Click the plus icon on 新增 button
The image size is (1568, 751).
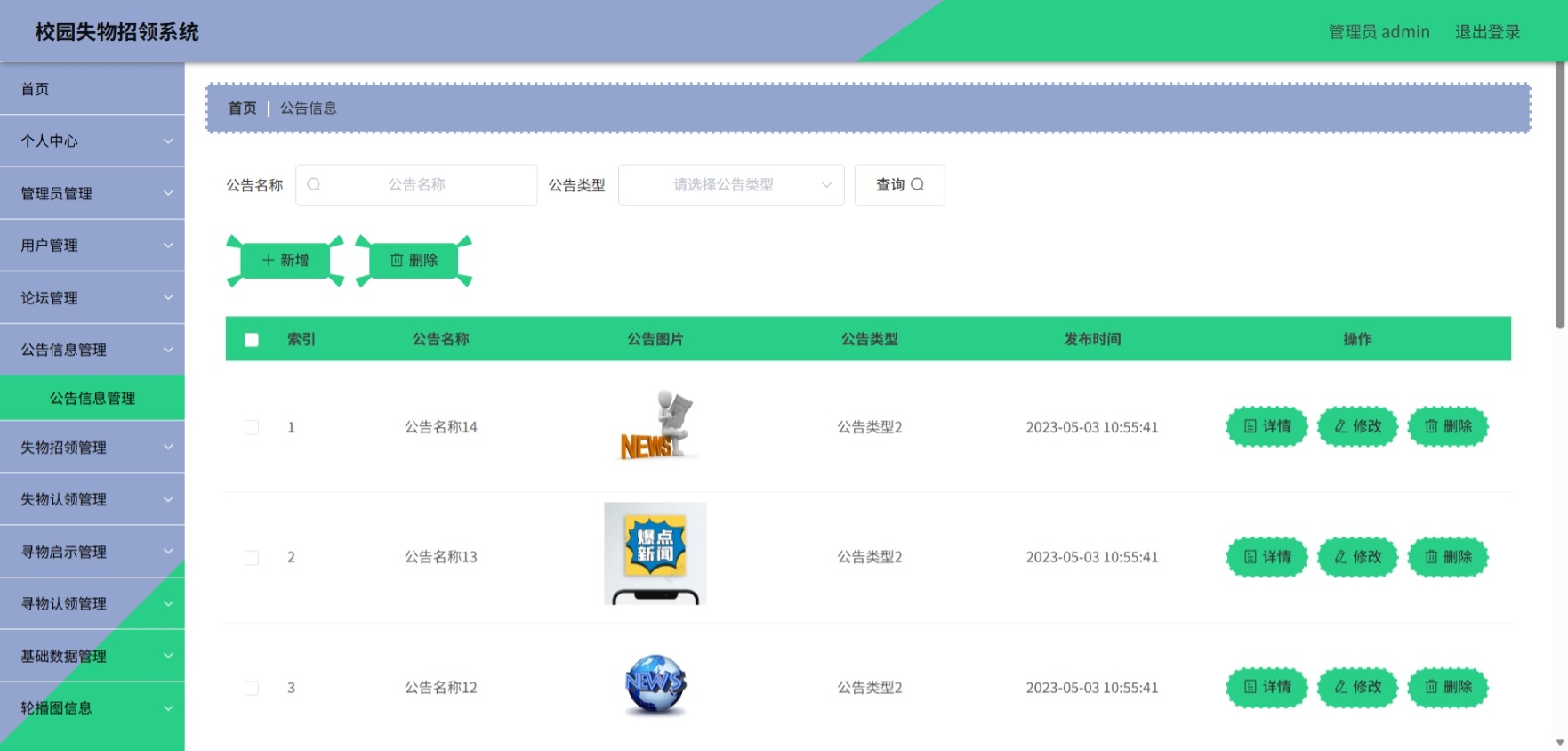[x=268, y=260]
